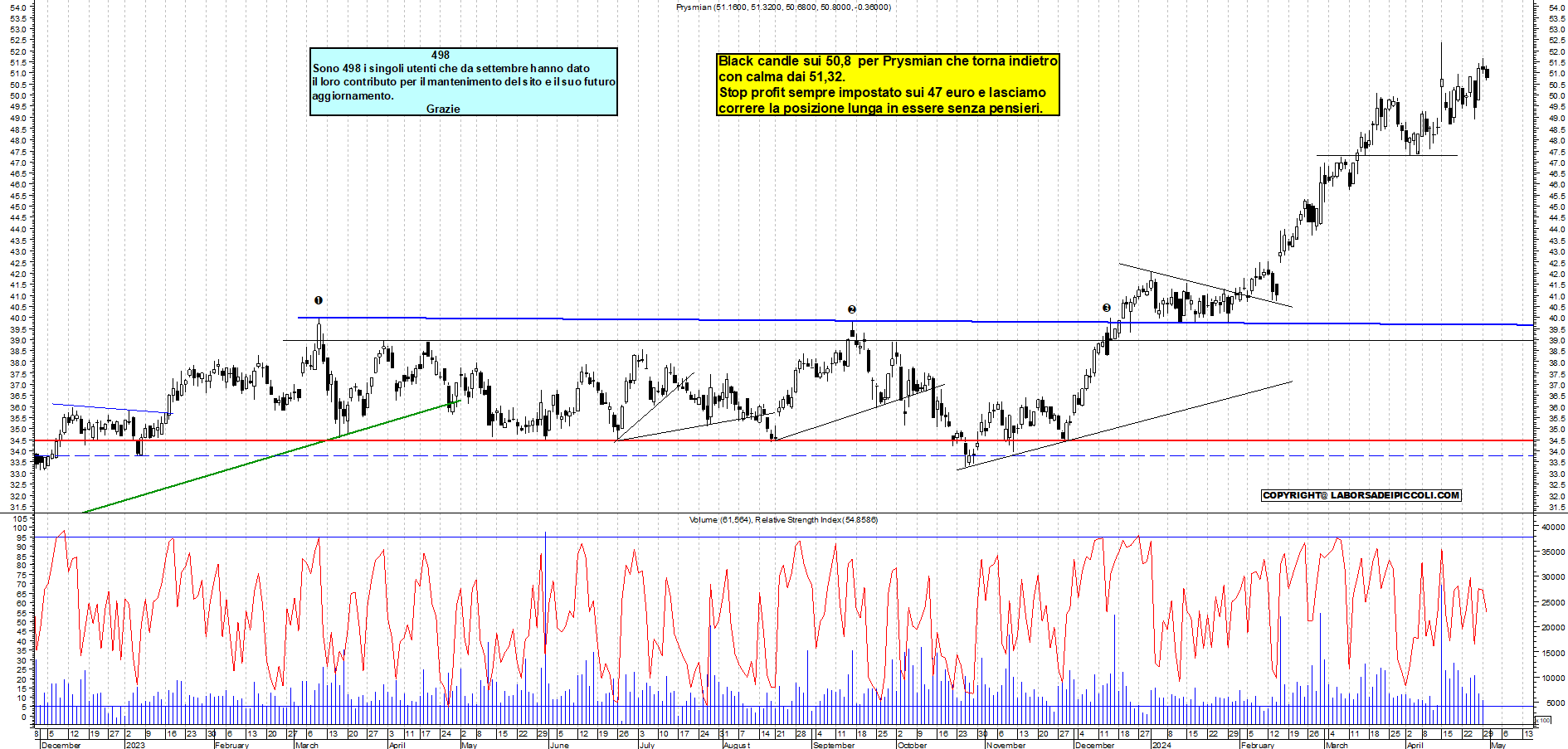Select the yellow 'Black candle sui 50,8' commentary box

(888, 85)
